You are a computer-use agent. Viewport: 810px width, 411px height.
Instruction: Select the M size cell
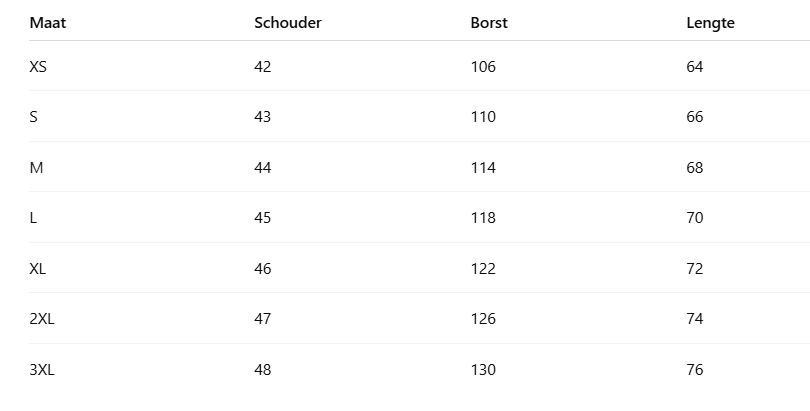(37, 168)
